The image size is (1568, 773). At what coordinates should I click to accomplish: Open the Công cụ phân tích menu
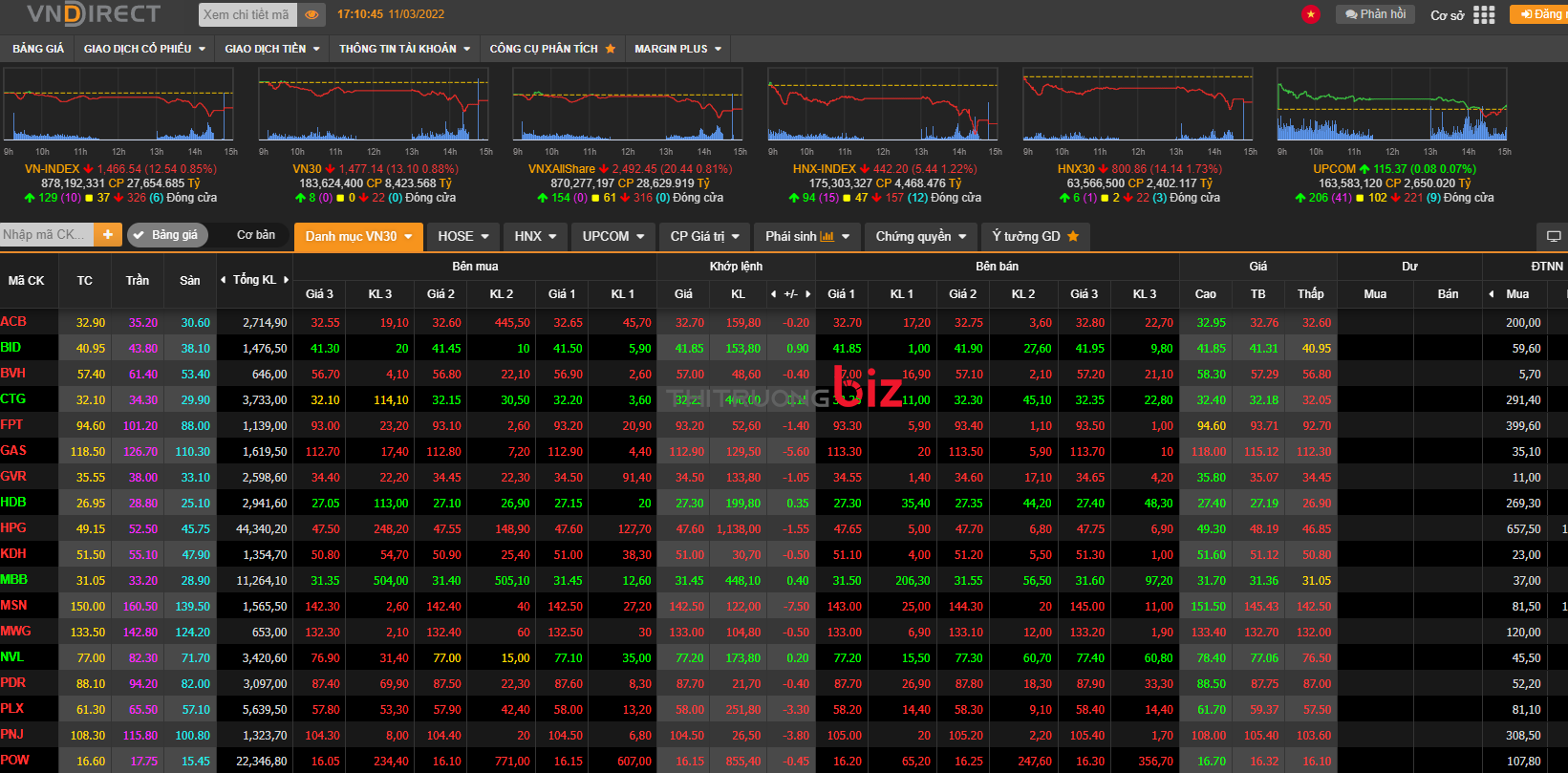(551, 49)
